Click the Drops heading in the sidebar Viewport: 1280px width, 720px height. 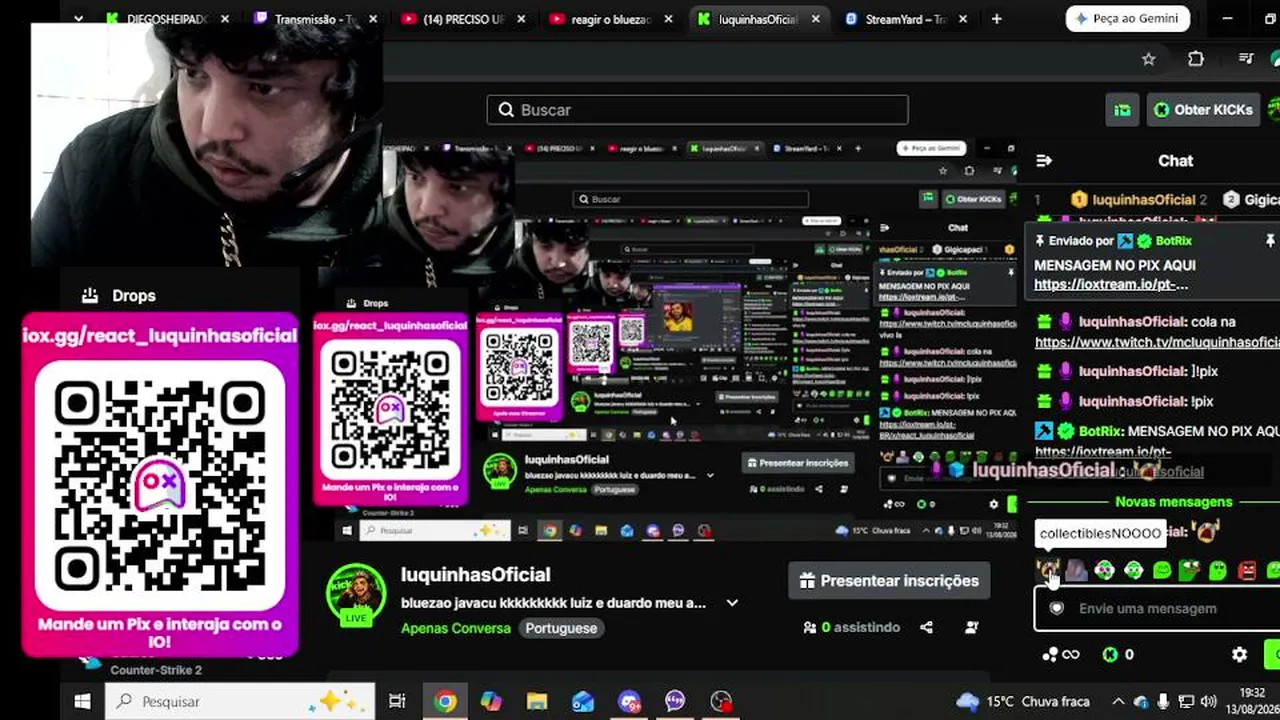pos(134,296)
